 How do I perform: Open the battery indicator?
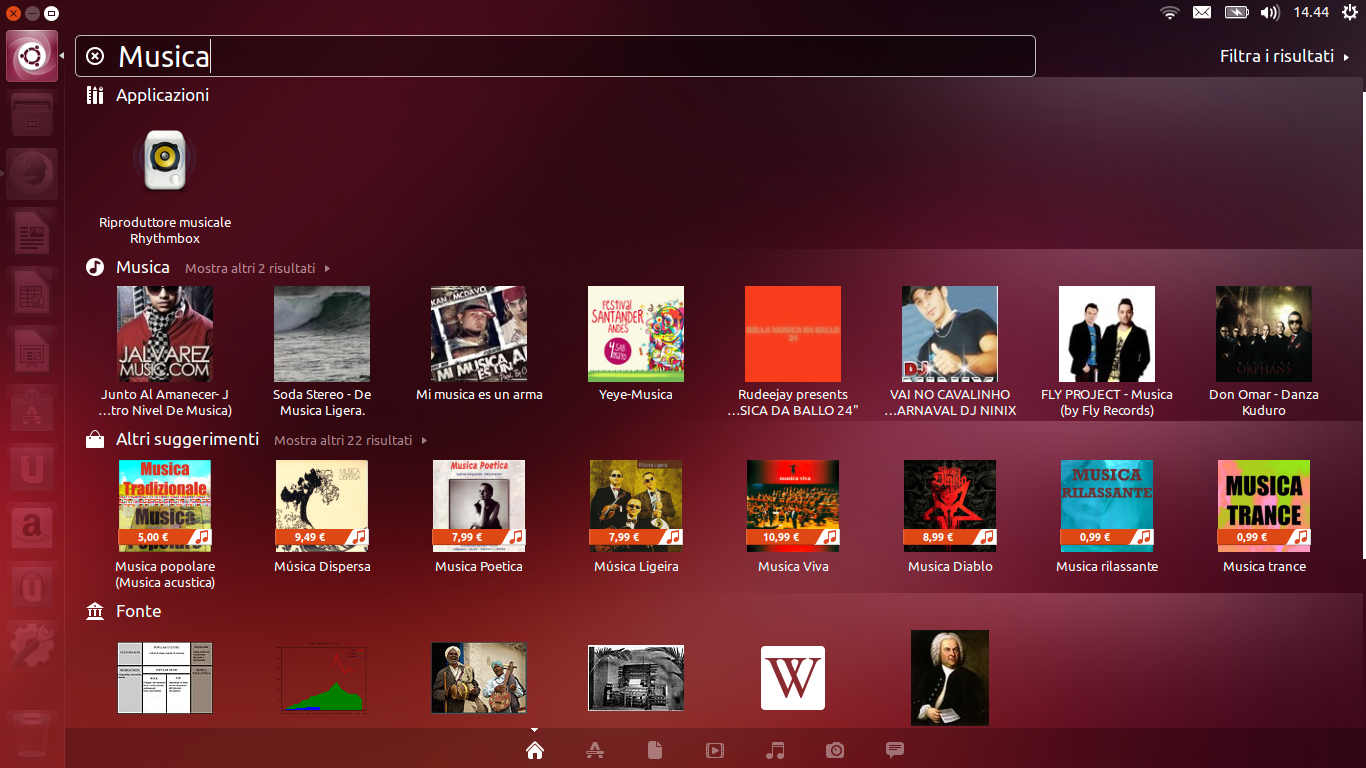(x=1237, y=12)
